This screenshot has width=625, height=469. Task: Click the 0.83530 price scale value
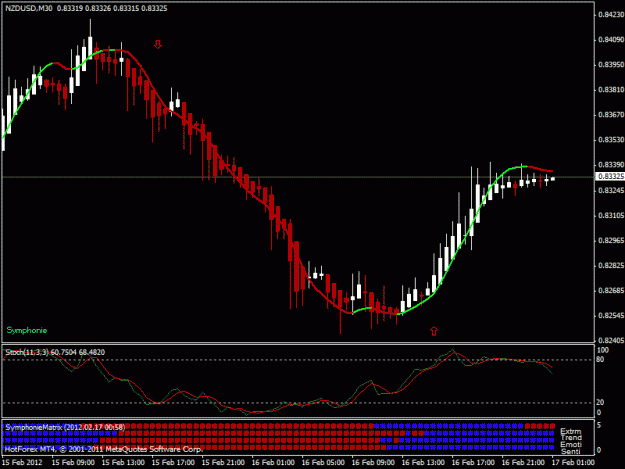(x=611, y=140)
